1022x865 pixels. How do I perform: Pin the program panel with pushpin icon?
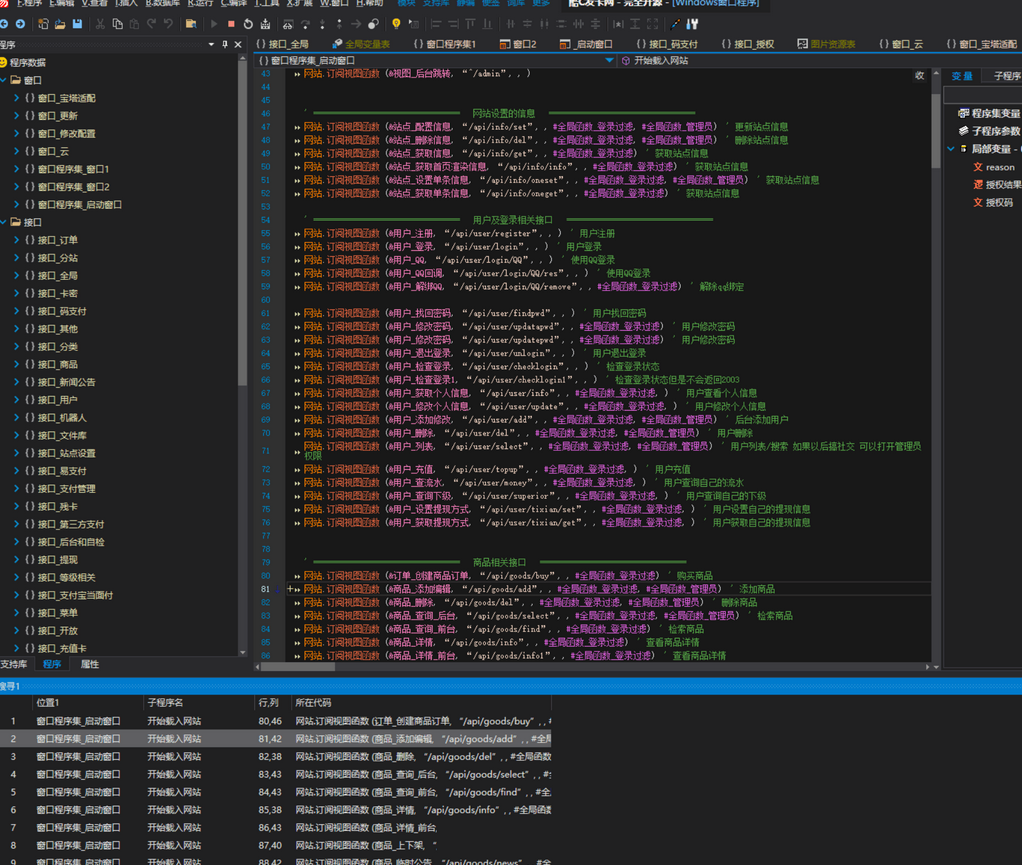223,45
